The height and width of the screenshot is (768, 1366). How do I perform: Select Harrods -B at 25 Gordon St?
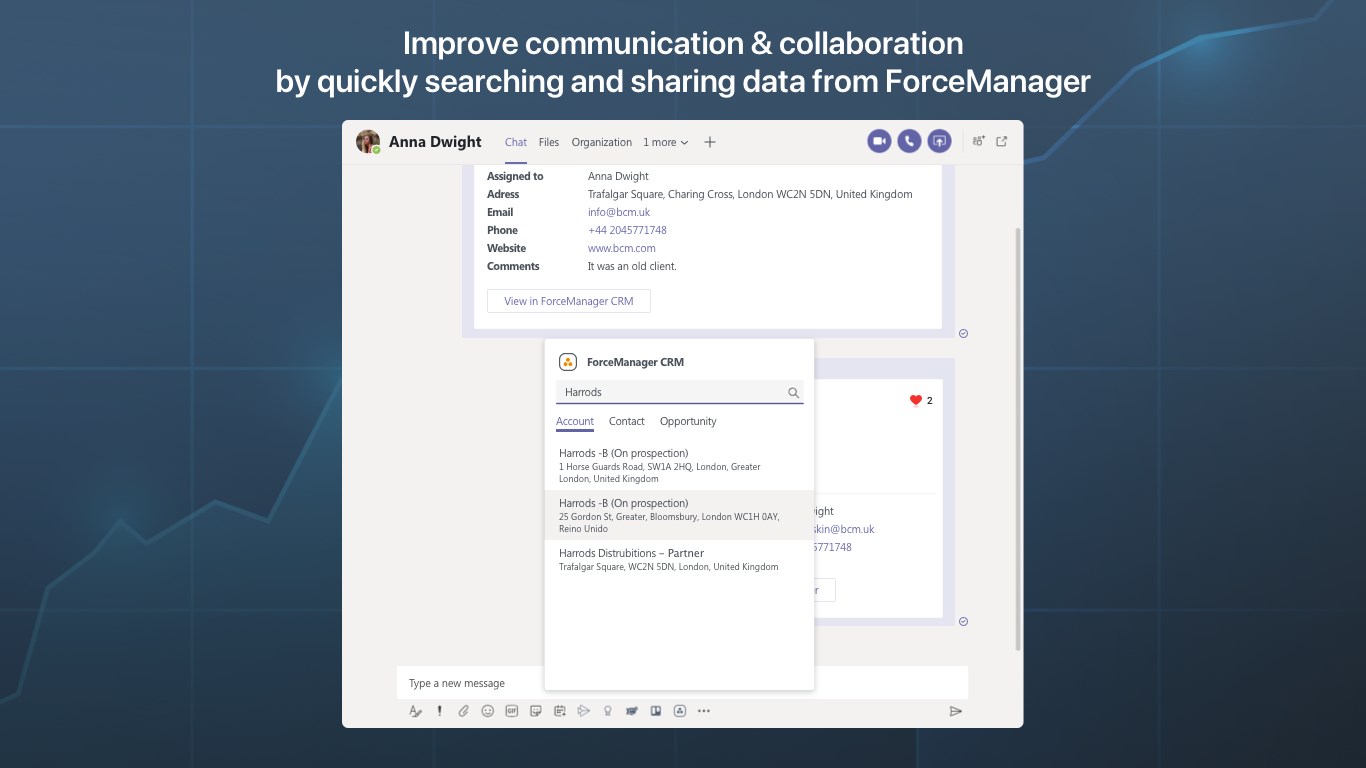pyautogui.click(x=679, y=515)
